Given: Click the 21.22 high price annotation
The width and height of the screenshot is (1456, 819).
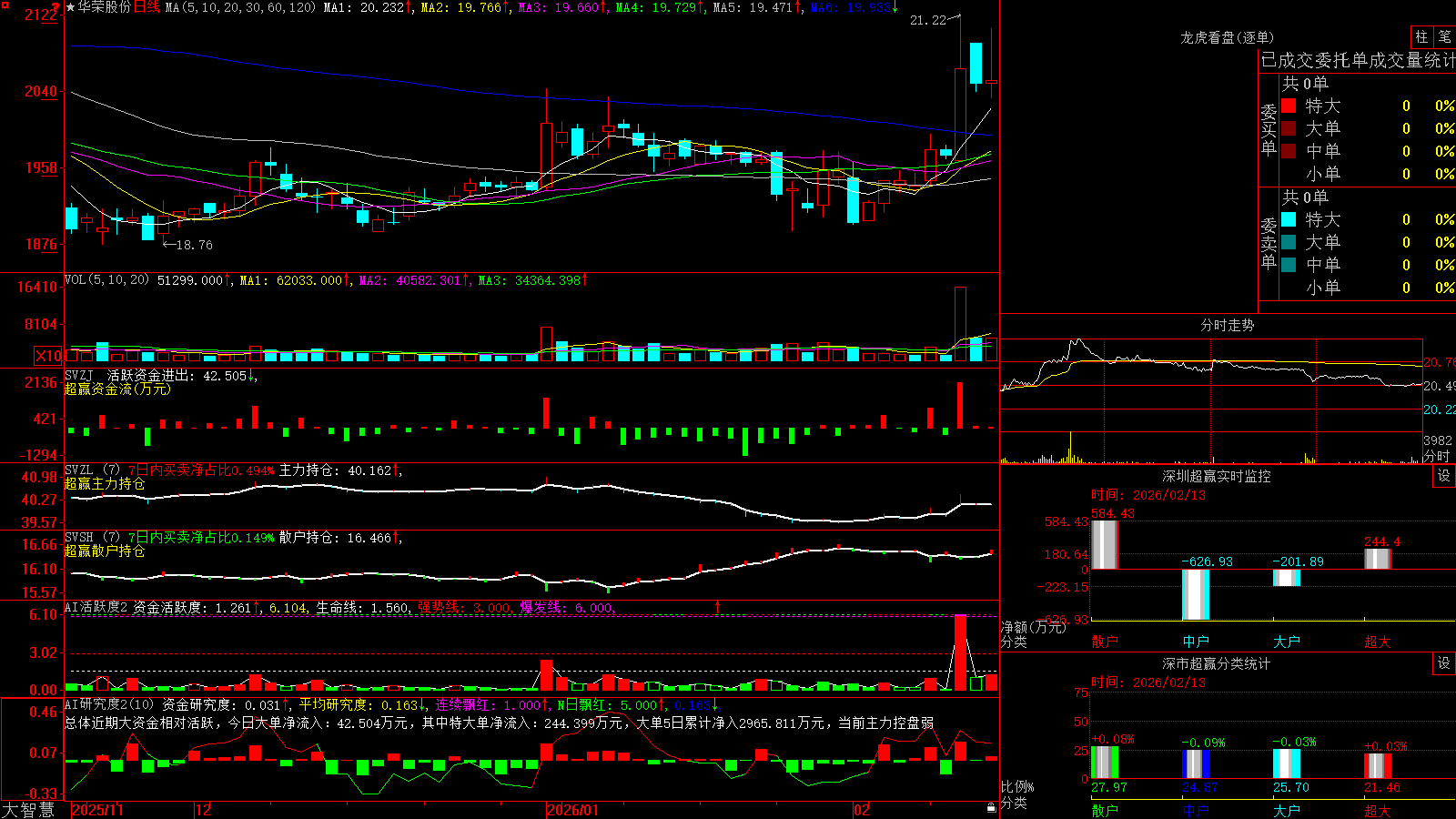Looking at the screenshot, I should 928,20.
